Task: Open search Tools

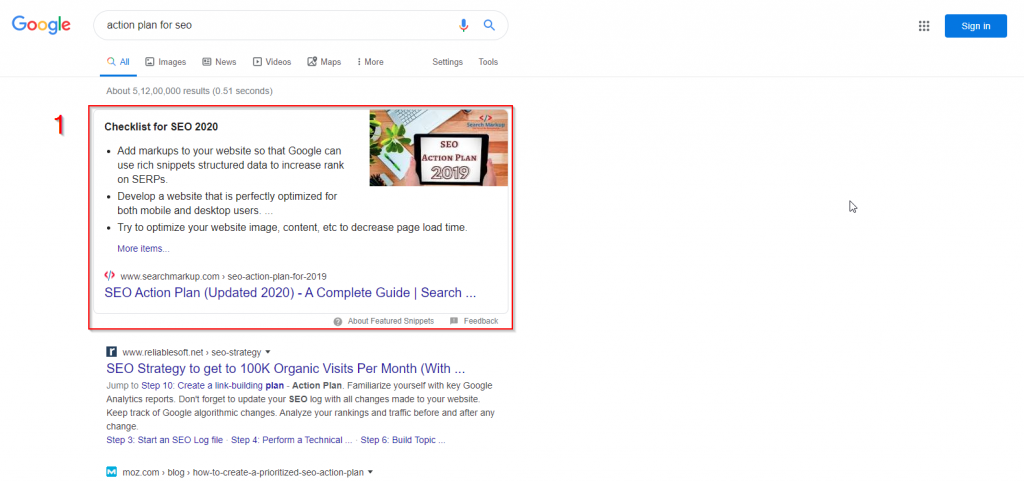Action: (x=488, y=62)
